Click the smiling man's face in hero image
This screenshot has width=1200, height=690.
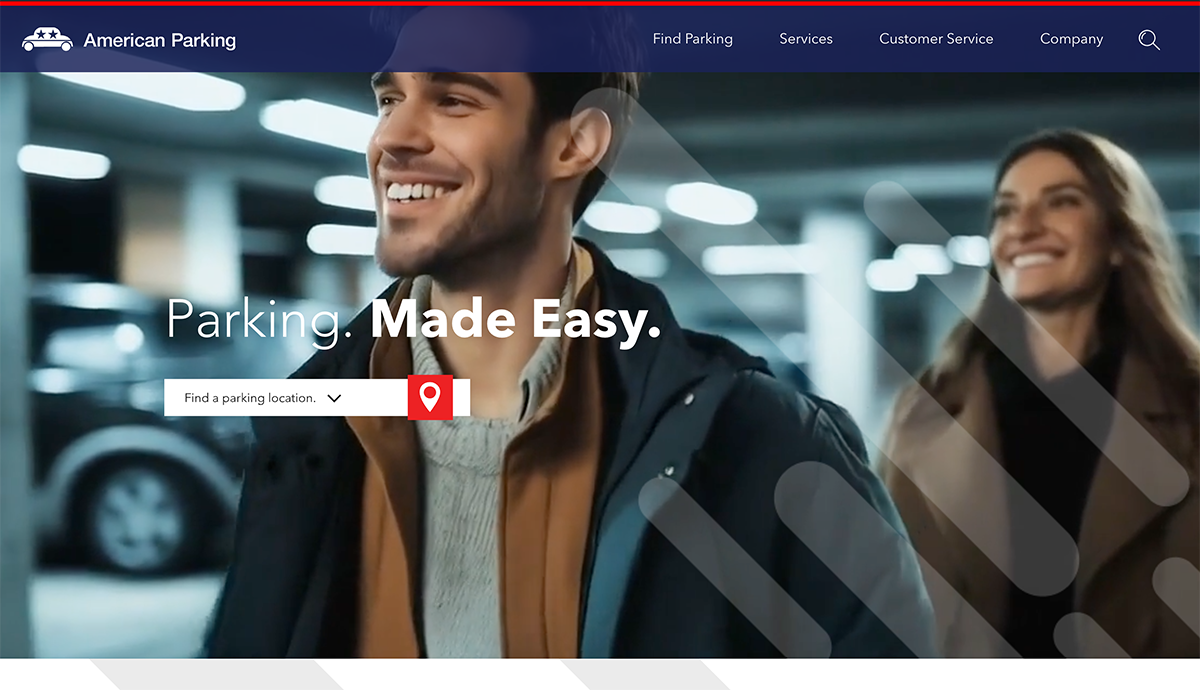pos(455,170)
